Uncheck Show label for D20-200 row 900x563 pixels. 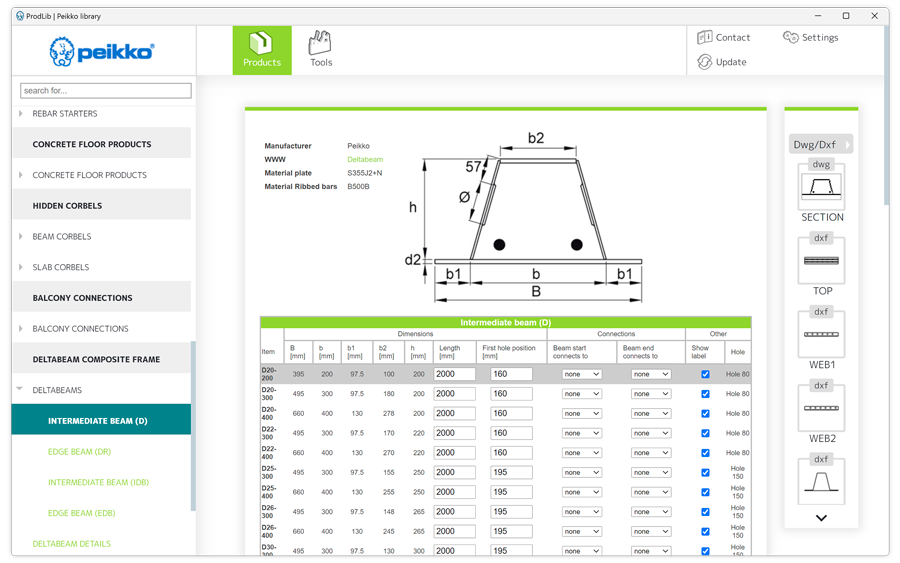tap(705, 374)
